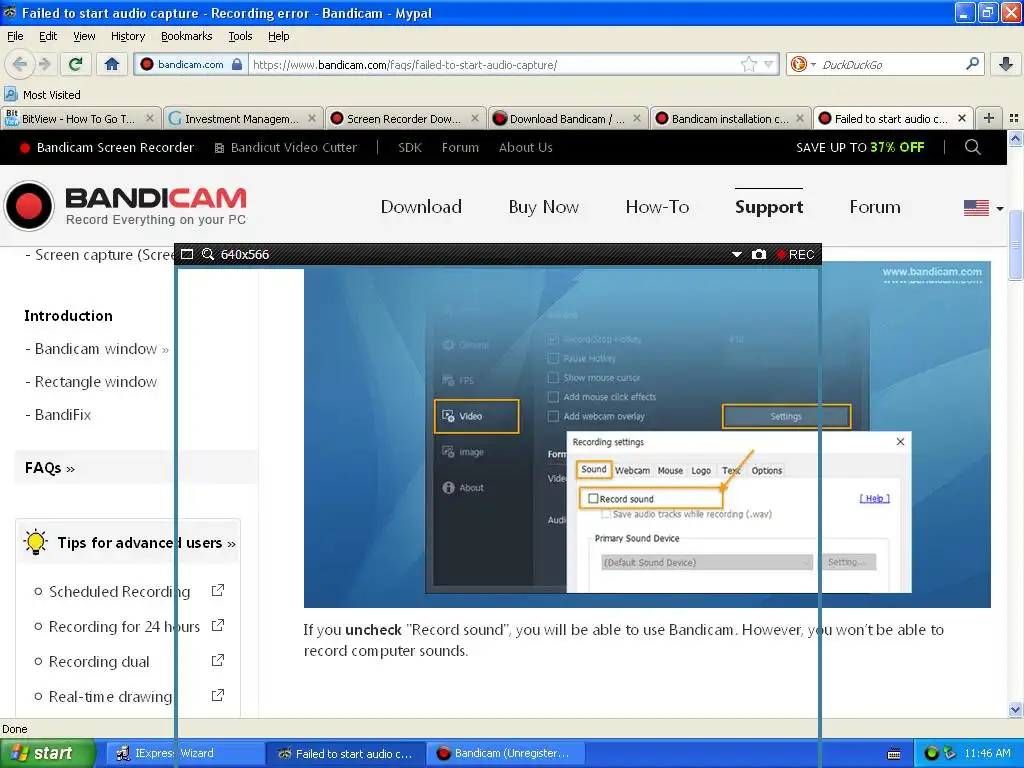The image size is (1024, 768).
Task: Close the 'Failed to start audio c...' tab
Action: click(x=962, y=118)
